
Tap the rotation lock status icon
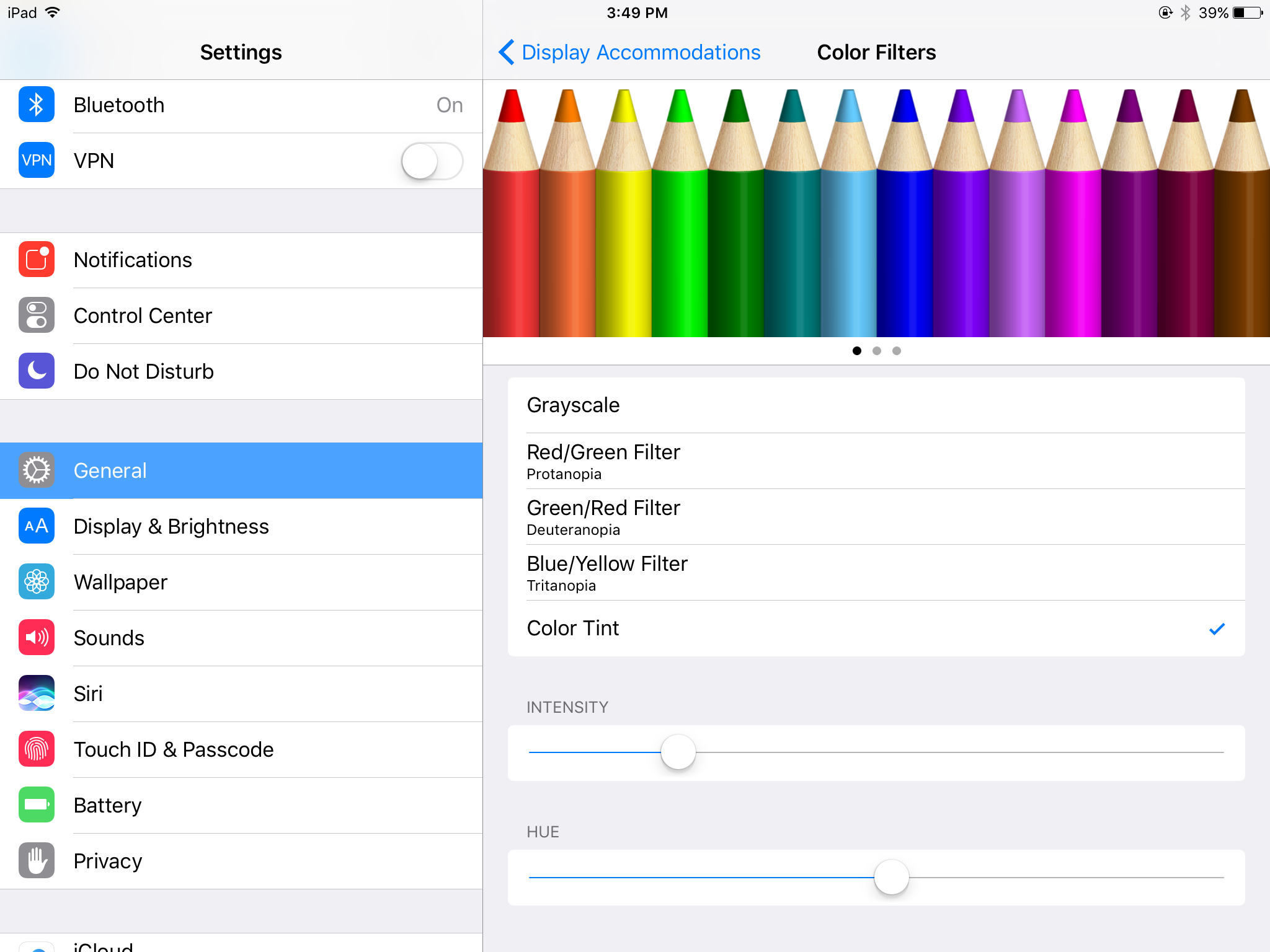click(x=1166, y=12)
